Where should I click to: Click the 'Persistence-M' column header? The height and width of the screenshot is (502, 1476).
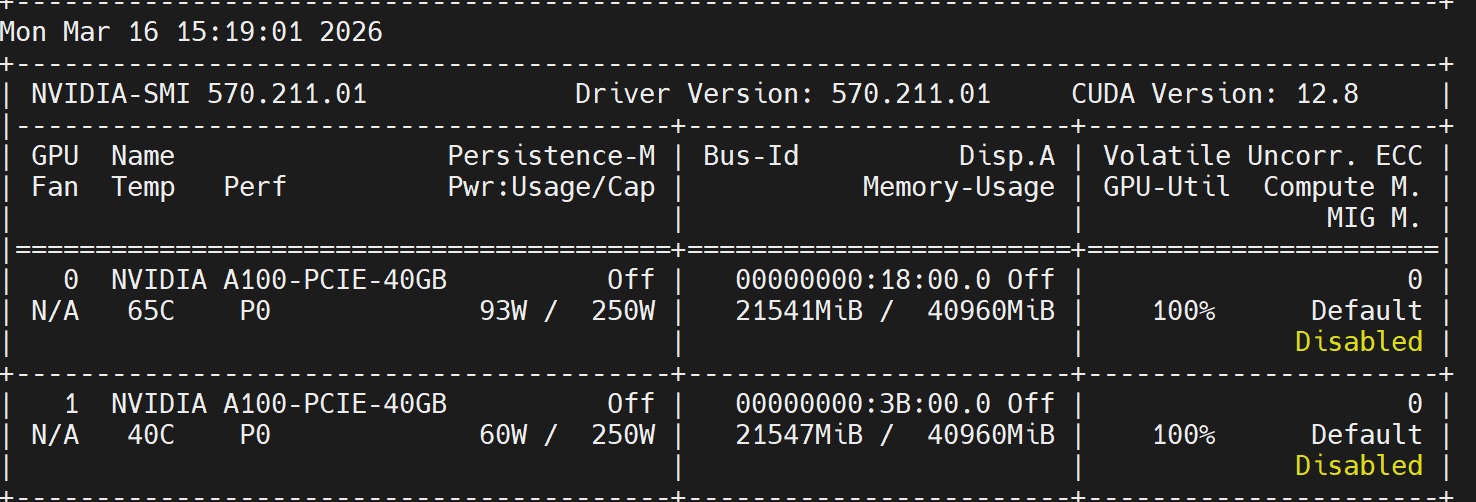(x=551, y=156)
